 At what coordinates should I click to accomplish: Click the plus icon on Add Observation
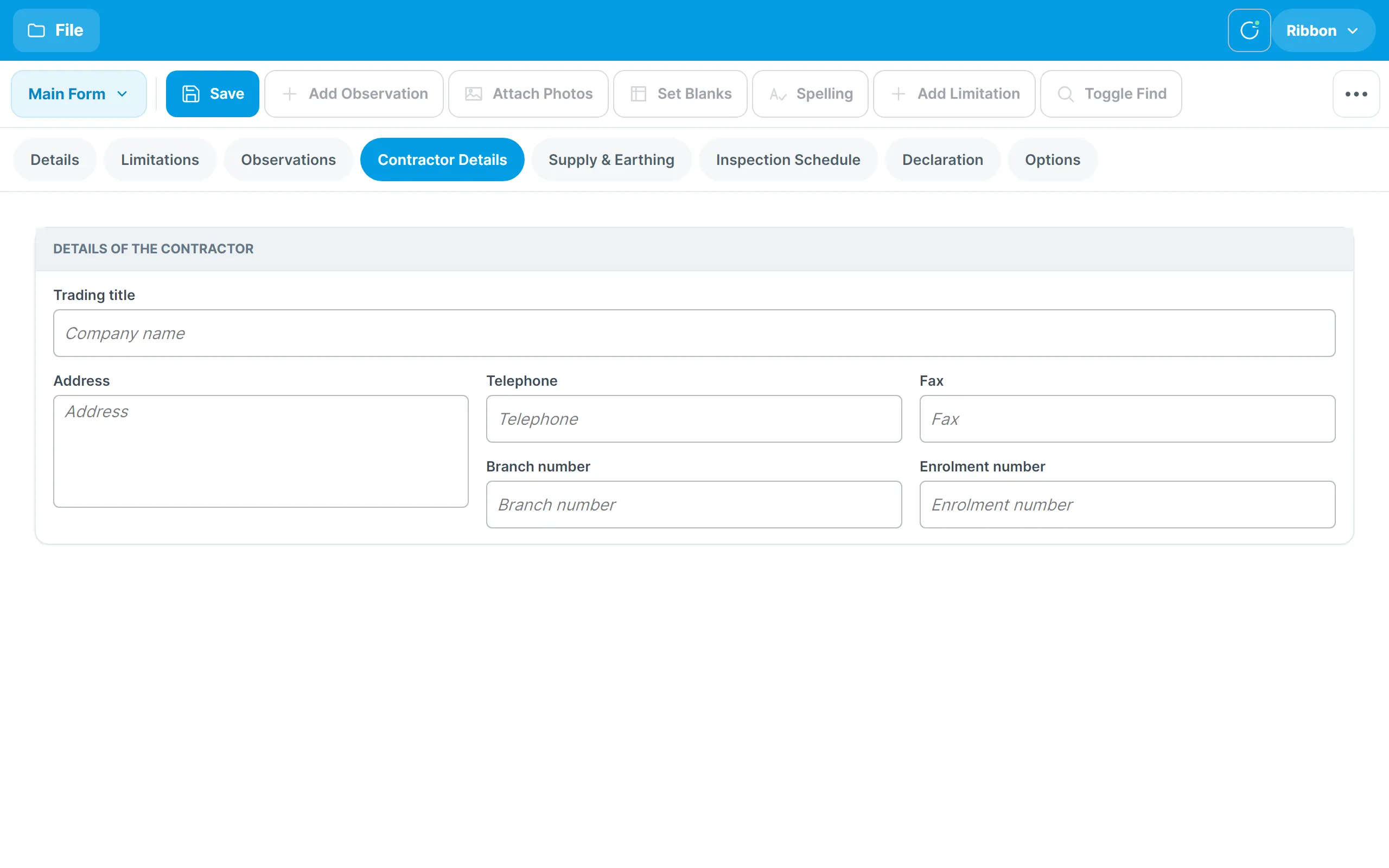point(290,93)
